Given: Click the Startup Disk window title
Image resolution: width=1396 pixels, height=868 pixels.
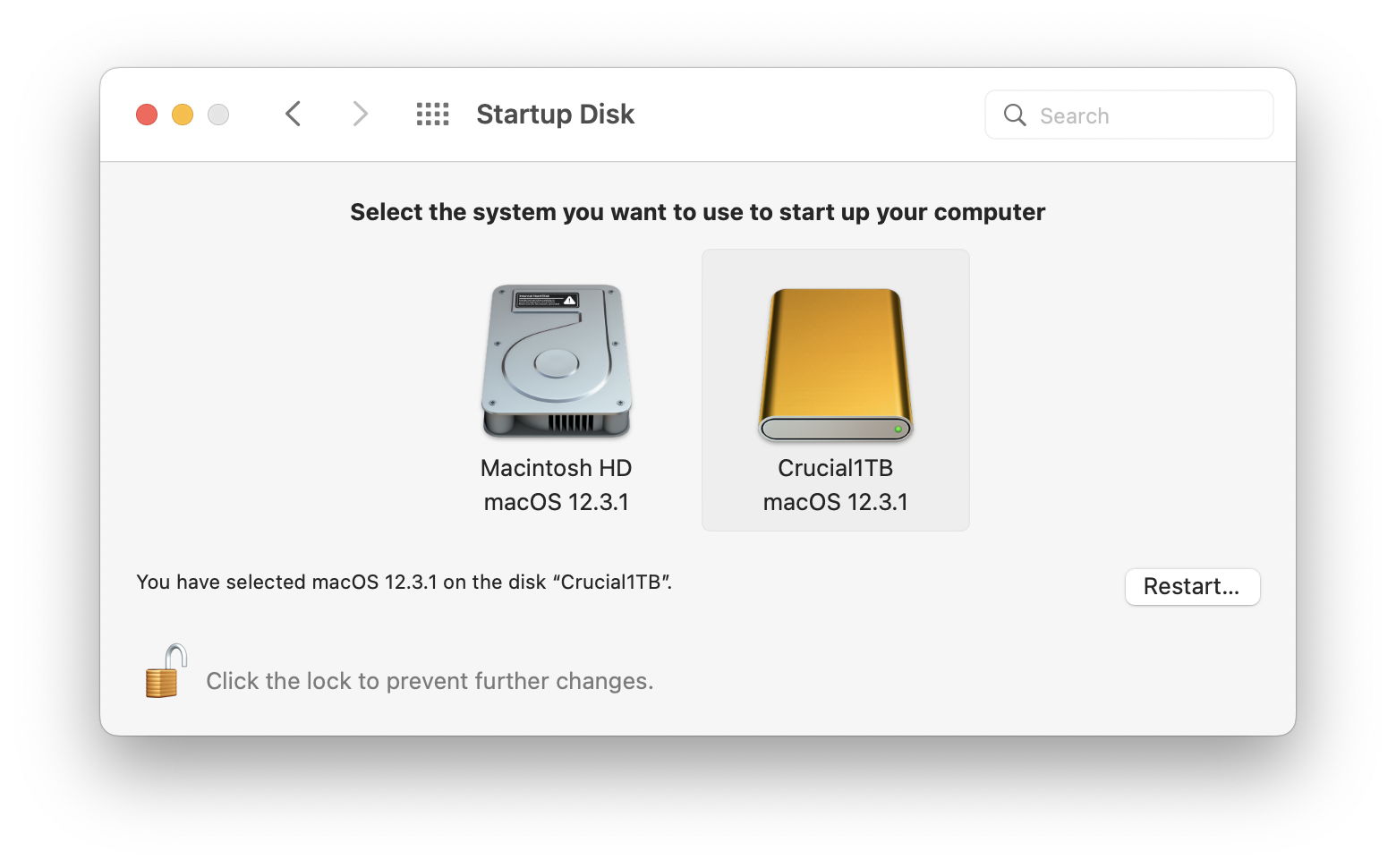Looking at the screenshot, I should pos(555,115).
